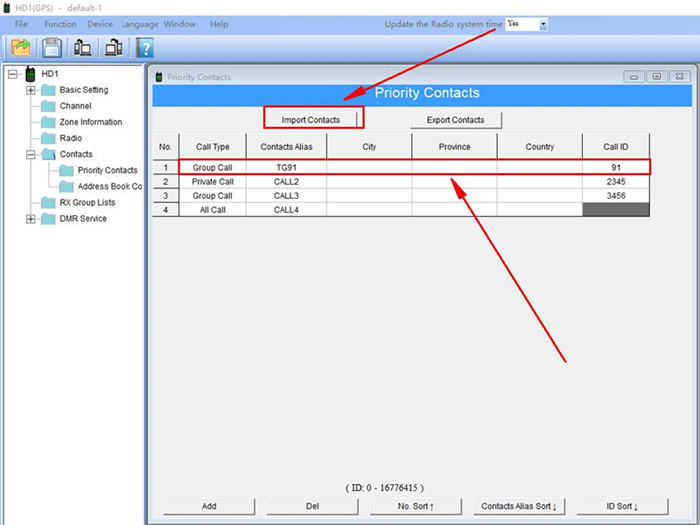The width and height of the screenshot is (700, 525).
Task: Open the Function menu
Action: 60,24
